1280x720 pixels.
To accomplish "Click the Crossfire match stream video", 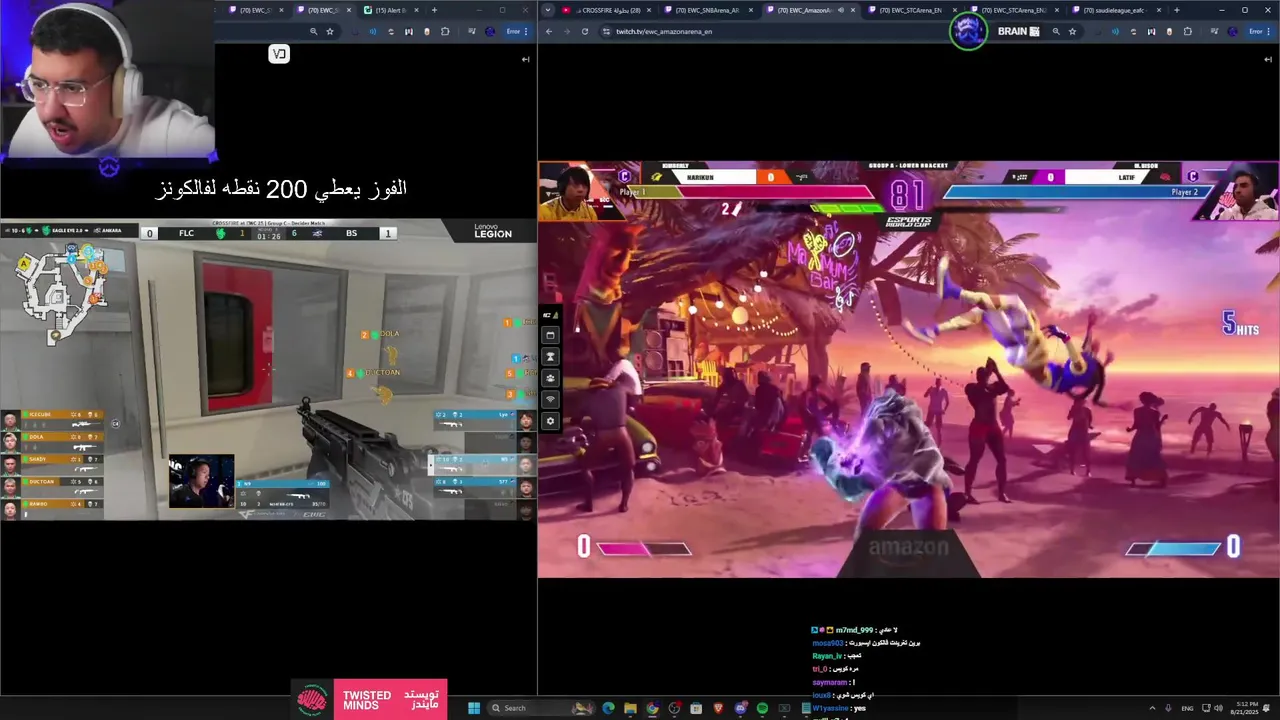I will (268, 370).
